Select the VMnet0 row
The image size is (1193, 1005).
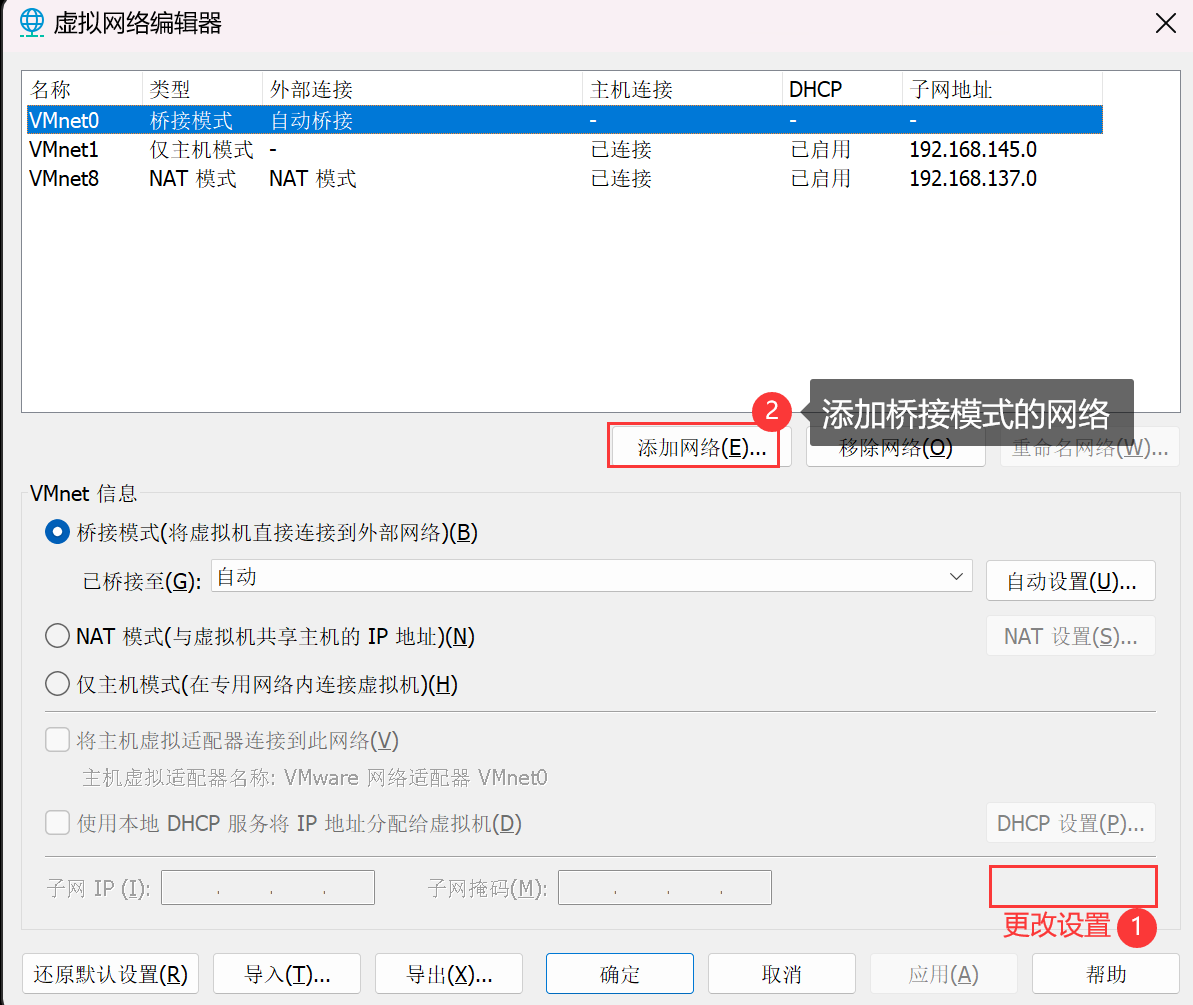tap(565, 120)
